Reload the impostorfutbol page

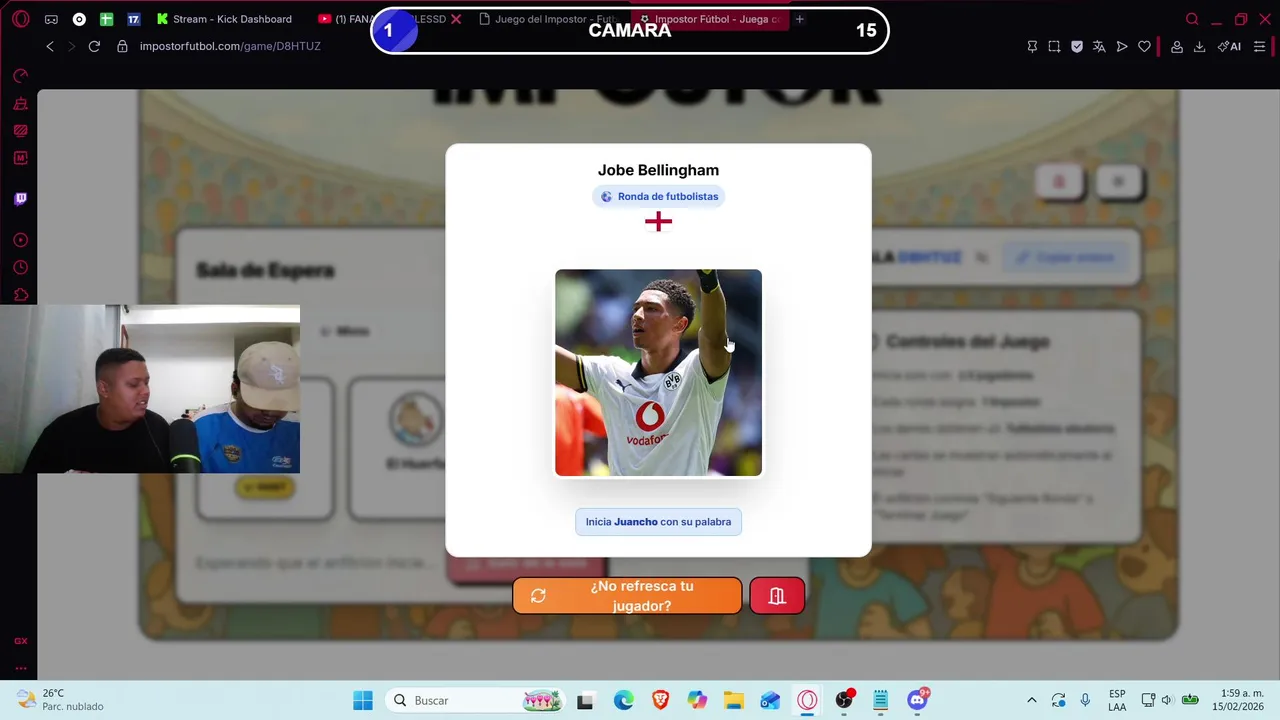point(94,46)
